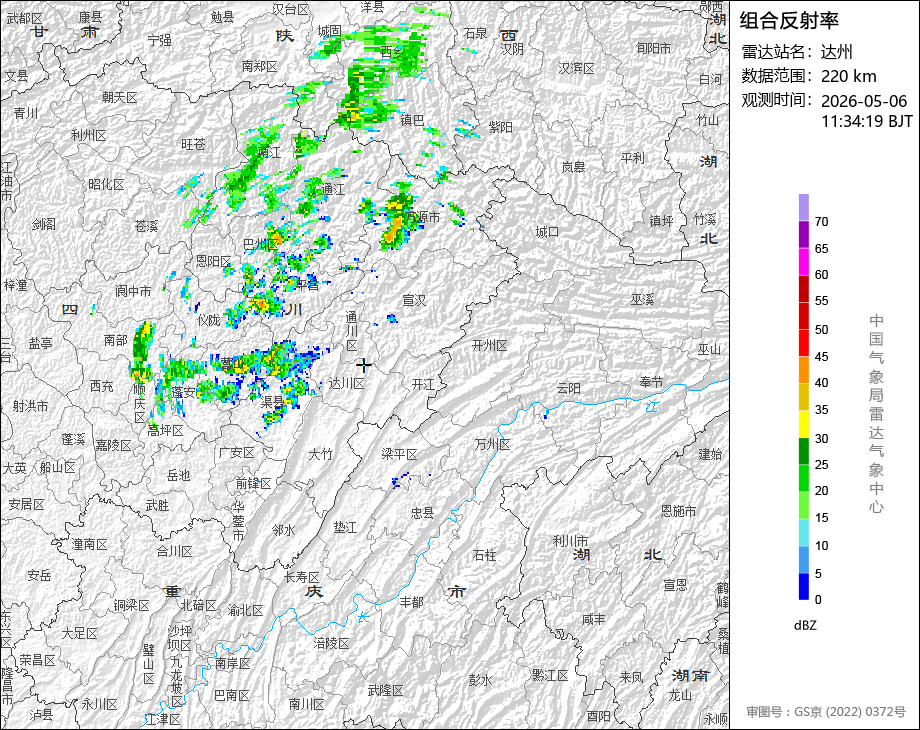Click the legend value 45
The image size is (920, 730).
[x=821, y=357]
